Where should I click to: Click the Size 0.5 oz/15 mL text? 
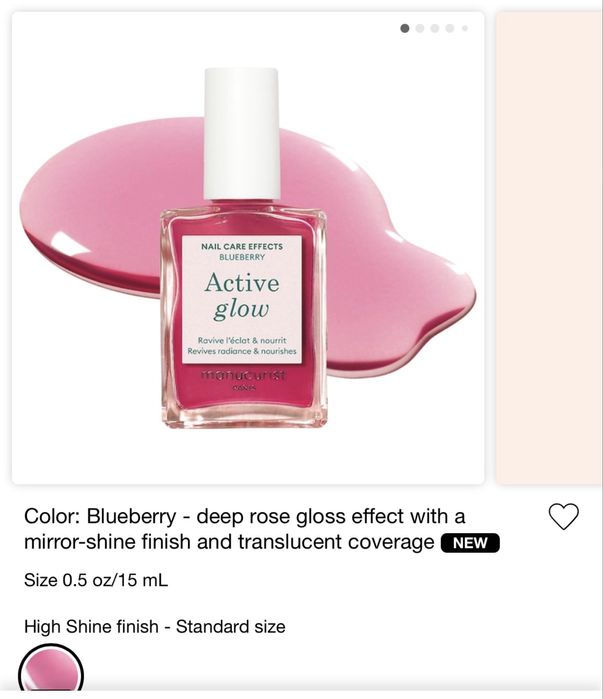pyautogui.click(x=96, y=580)
